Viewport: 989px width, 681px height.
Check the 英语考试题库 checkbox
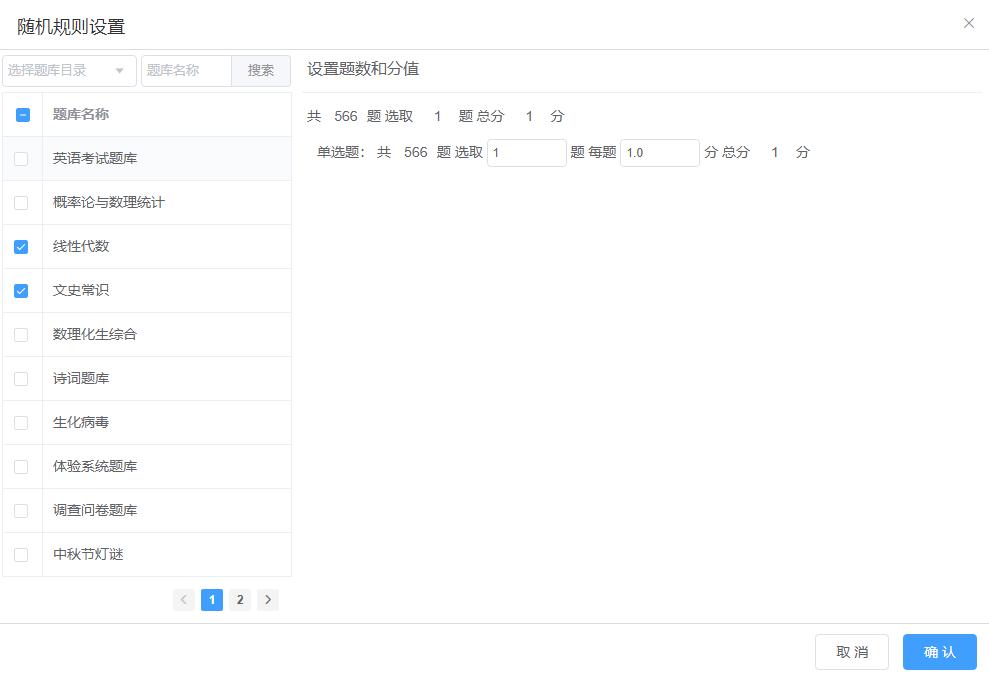click(x=22, y=158)
